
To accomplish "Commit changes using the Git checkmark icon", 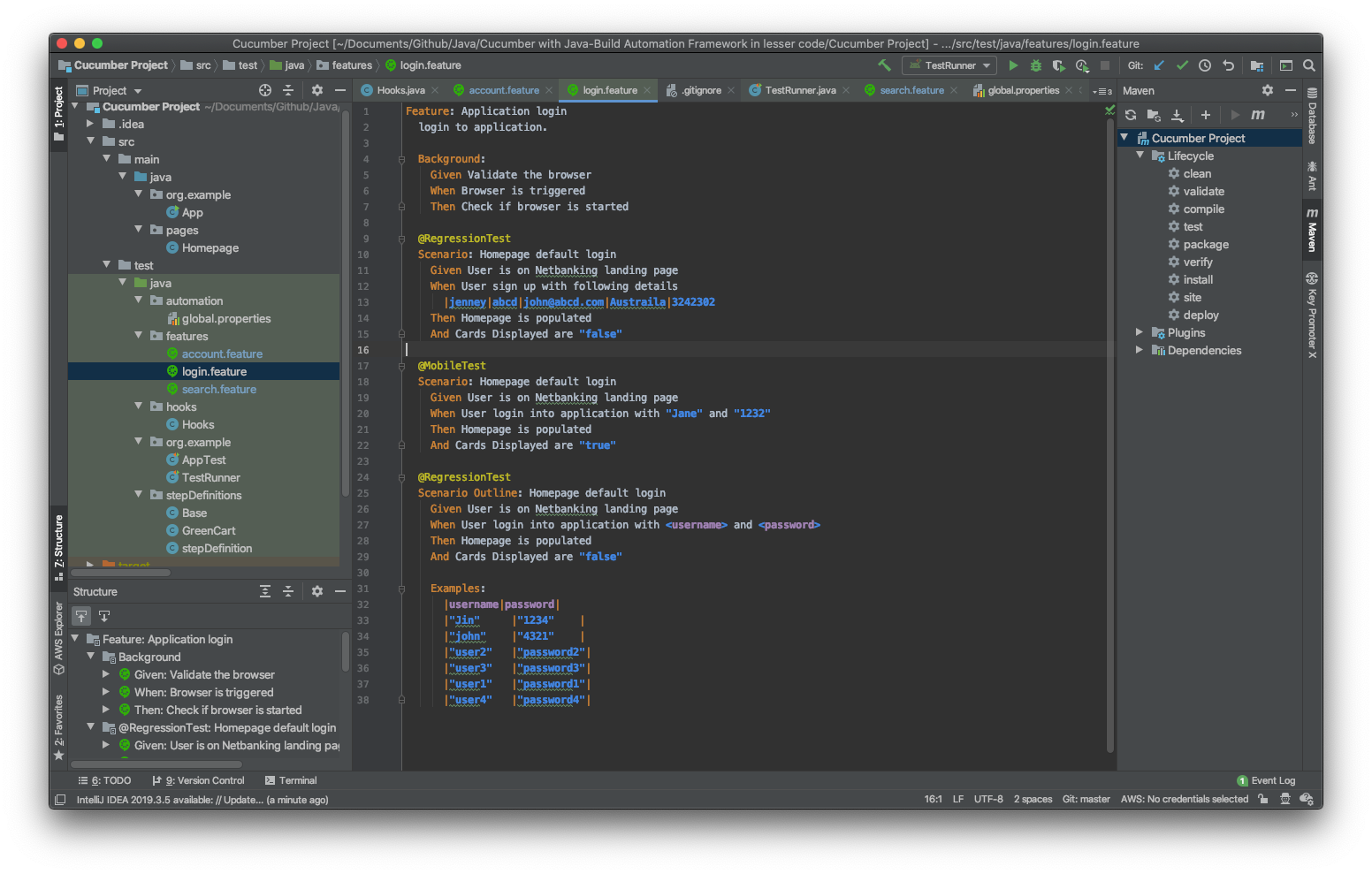I will point(1182,65).
